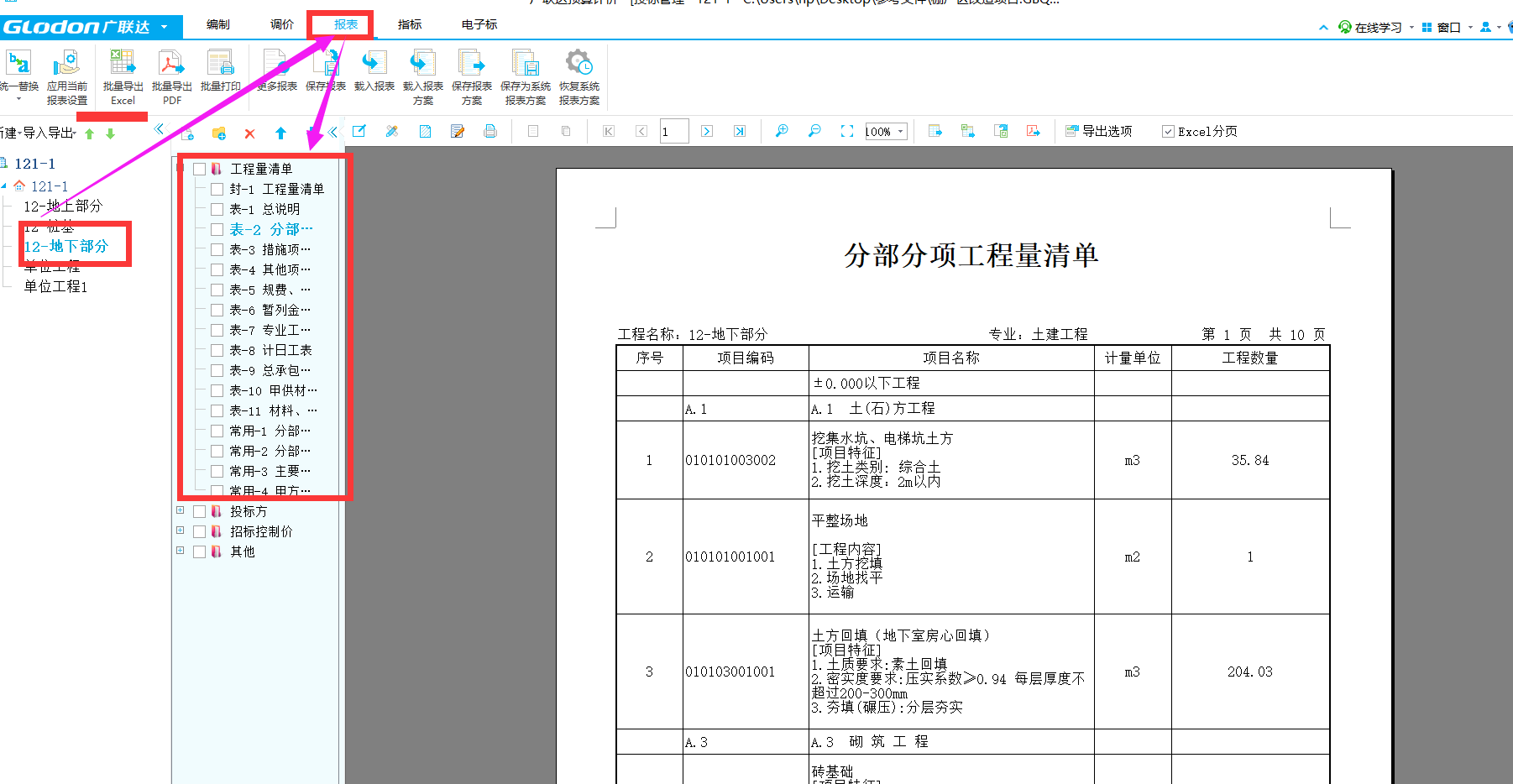Open the 100% zoom dropdown
The width and height of the screenshot is (1513, 784).
click(901, 131)
